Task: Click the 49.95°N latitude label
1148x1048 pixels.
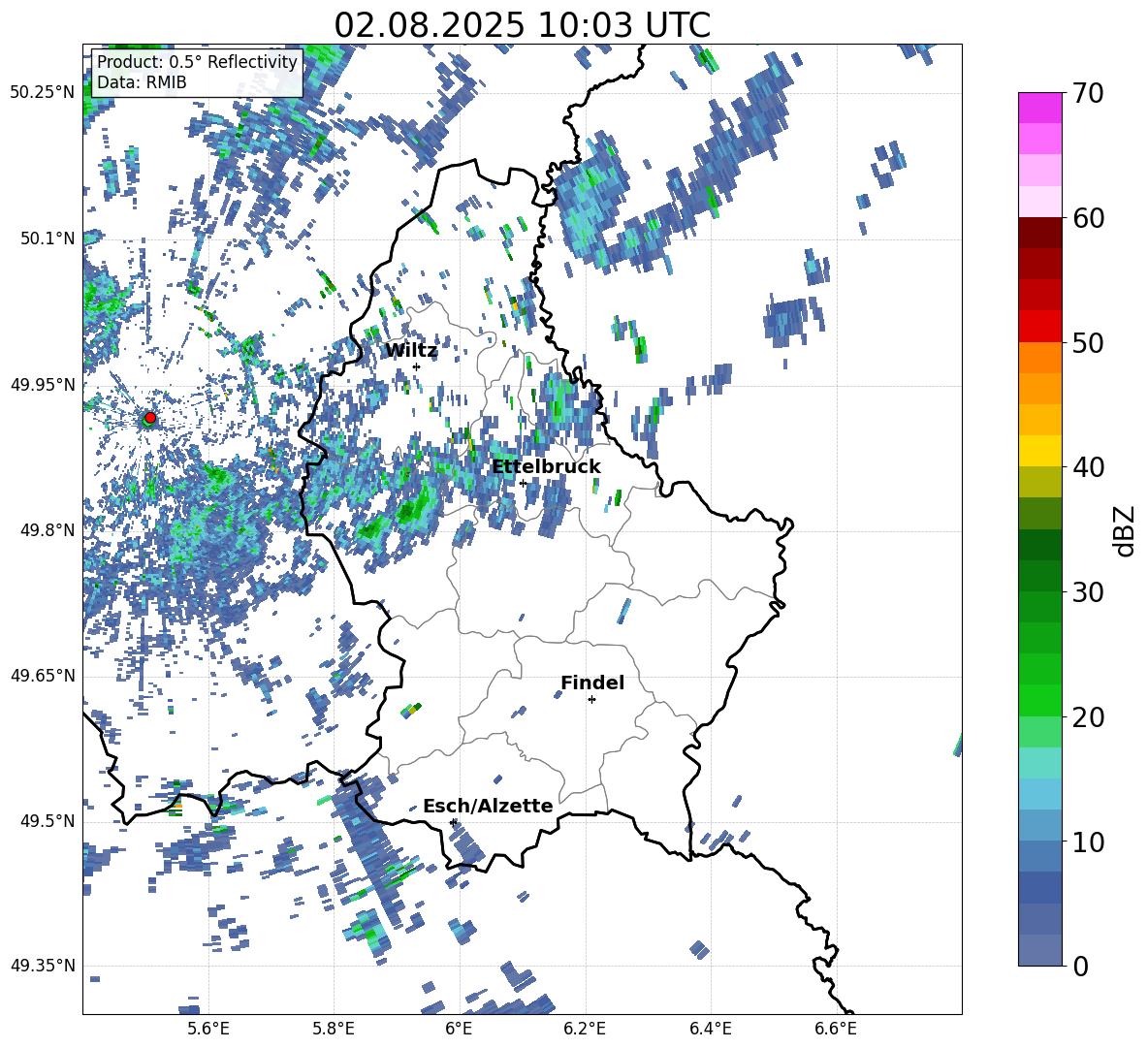Action: 43,384
